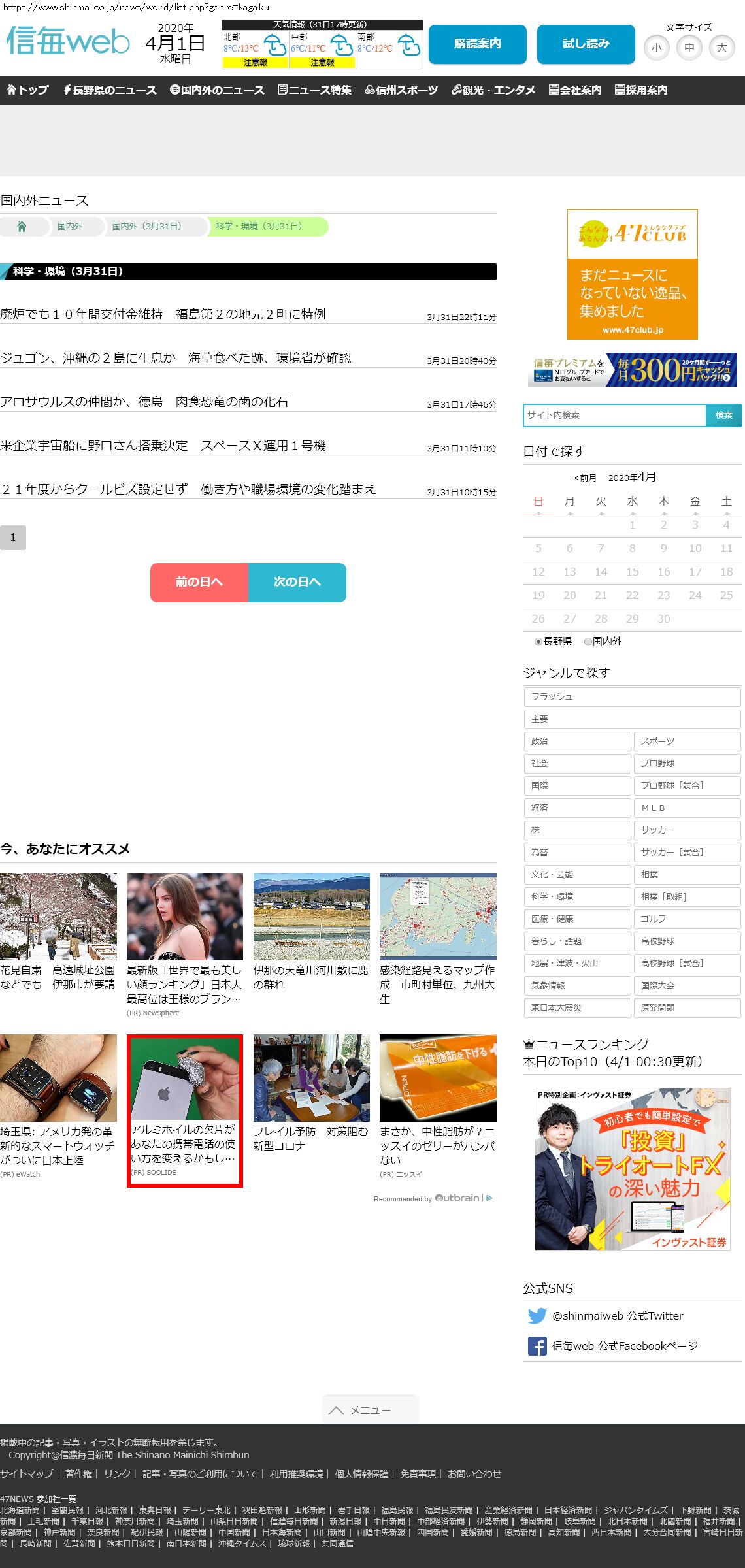Set font size to small (小)

[x=656, y=48]
